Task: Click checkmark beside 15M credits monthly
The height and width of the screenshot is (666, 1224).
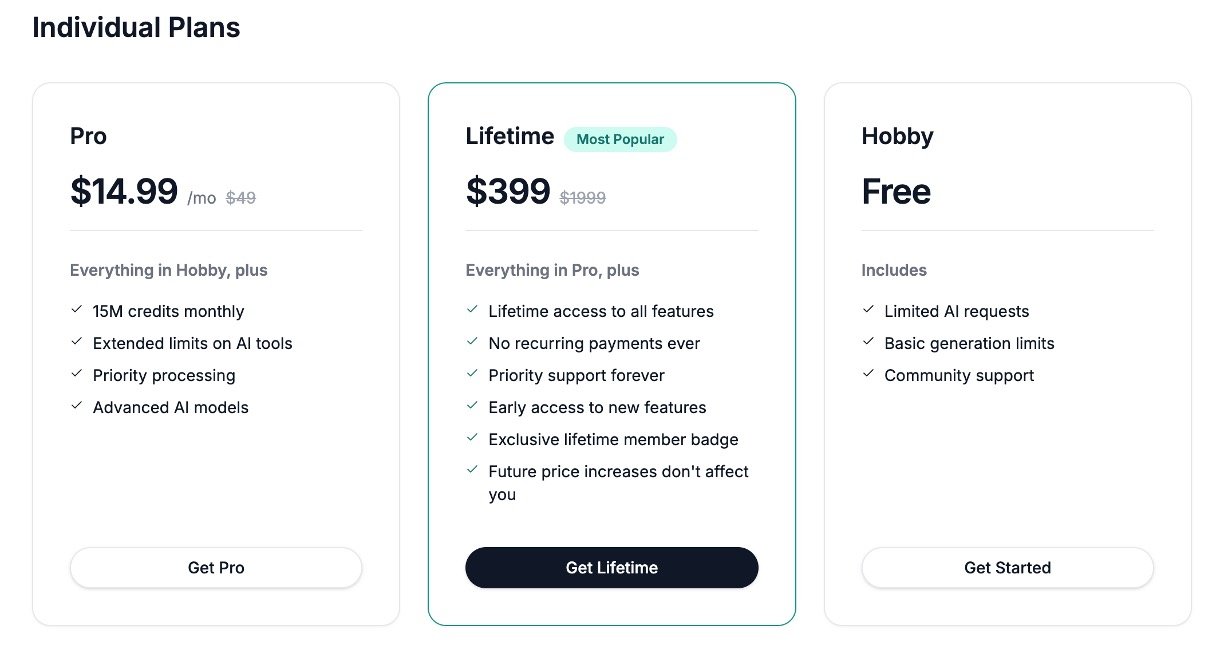Action: point(76,311)
